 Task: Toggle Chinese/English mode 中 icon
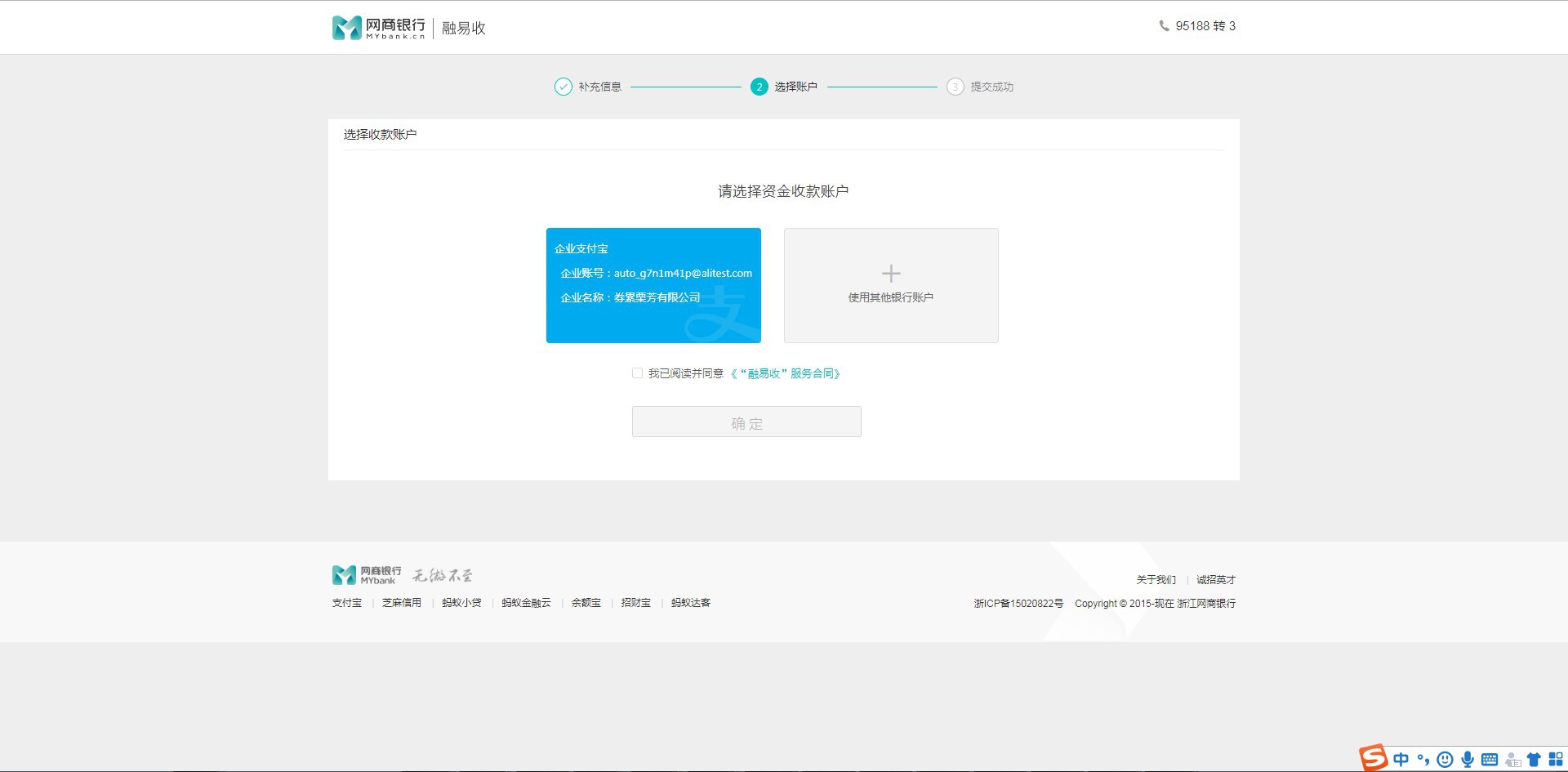pos(1401,759)
